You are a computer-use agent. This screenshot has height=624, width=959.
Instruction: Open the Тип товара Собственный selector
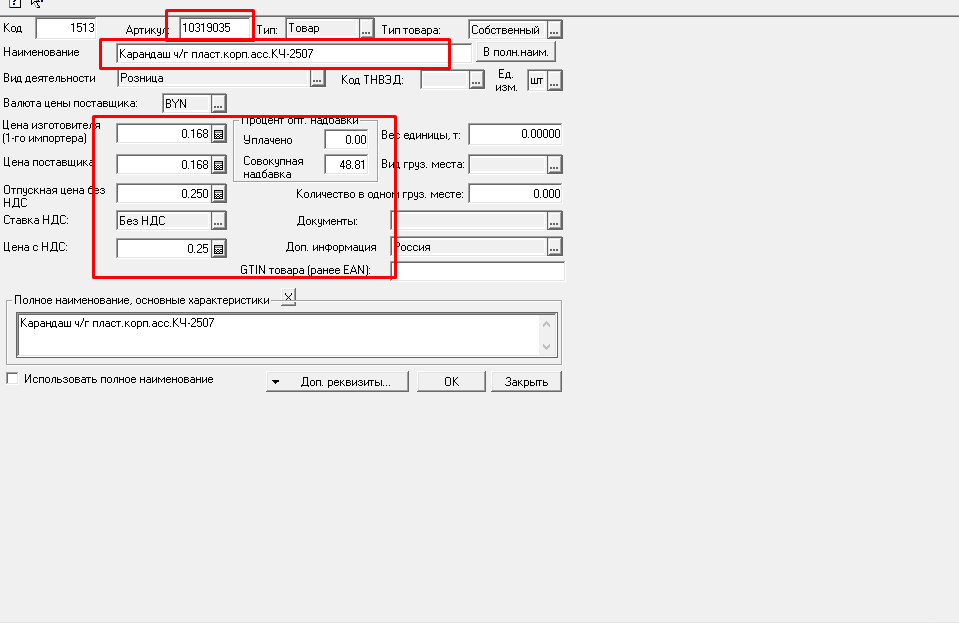click(554, 30)
